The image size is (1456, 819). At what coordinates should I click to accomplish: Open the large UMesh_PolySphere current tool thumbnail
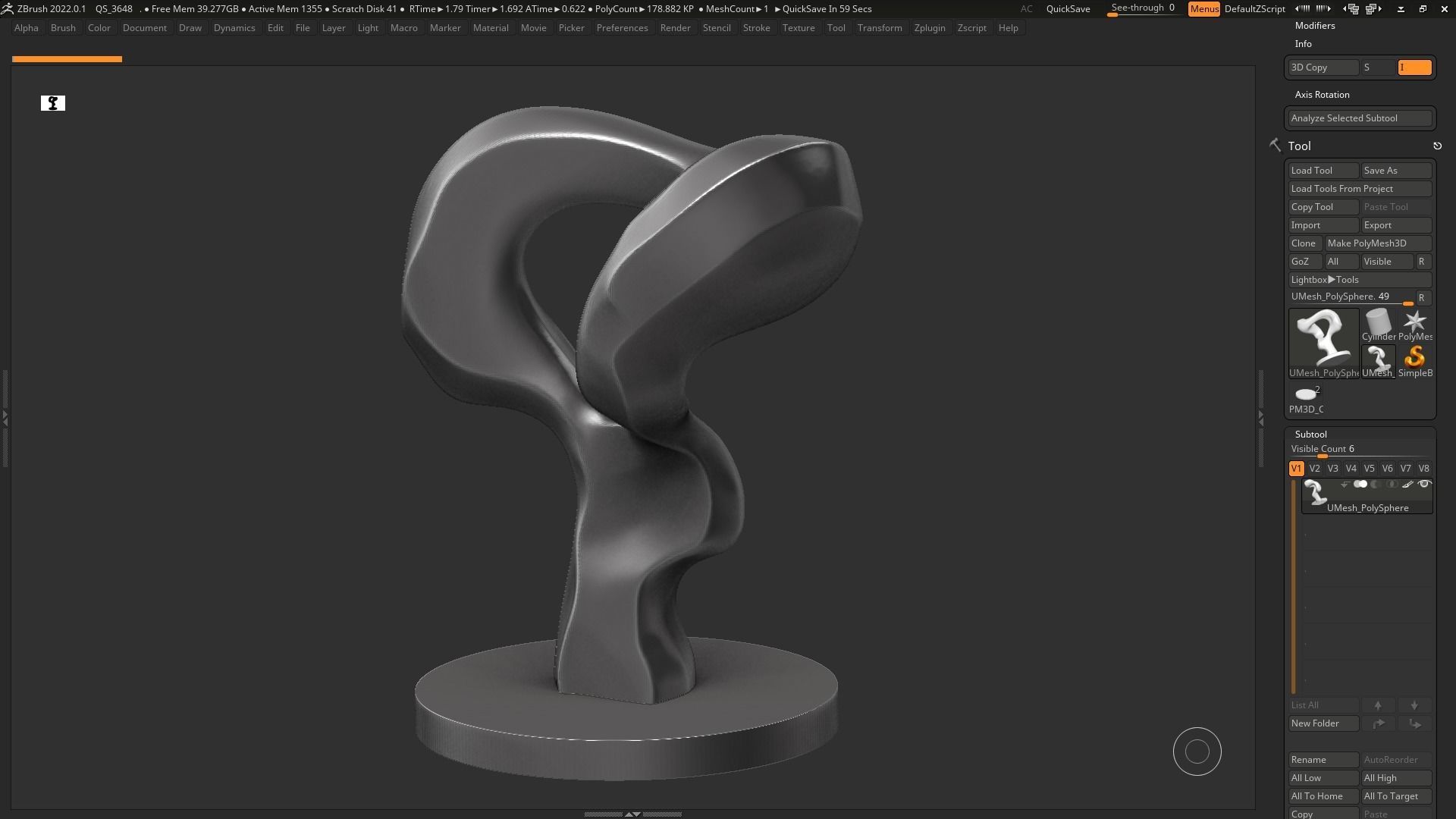coord(1324,343)
